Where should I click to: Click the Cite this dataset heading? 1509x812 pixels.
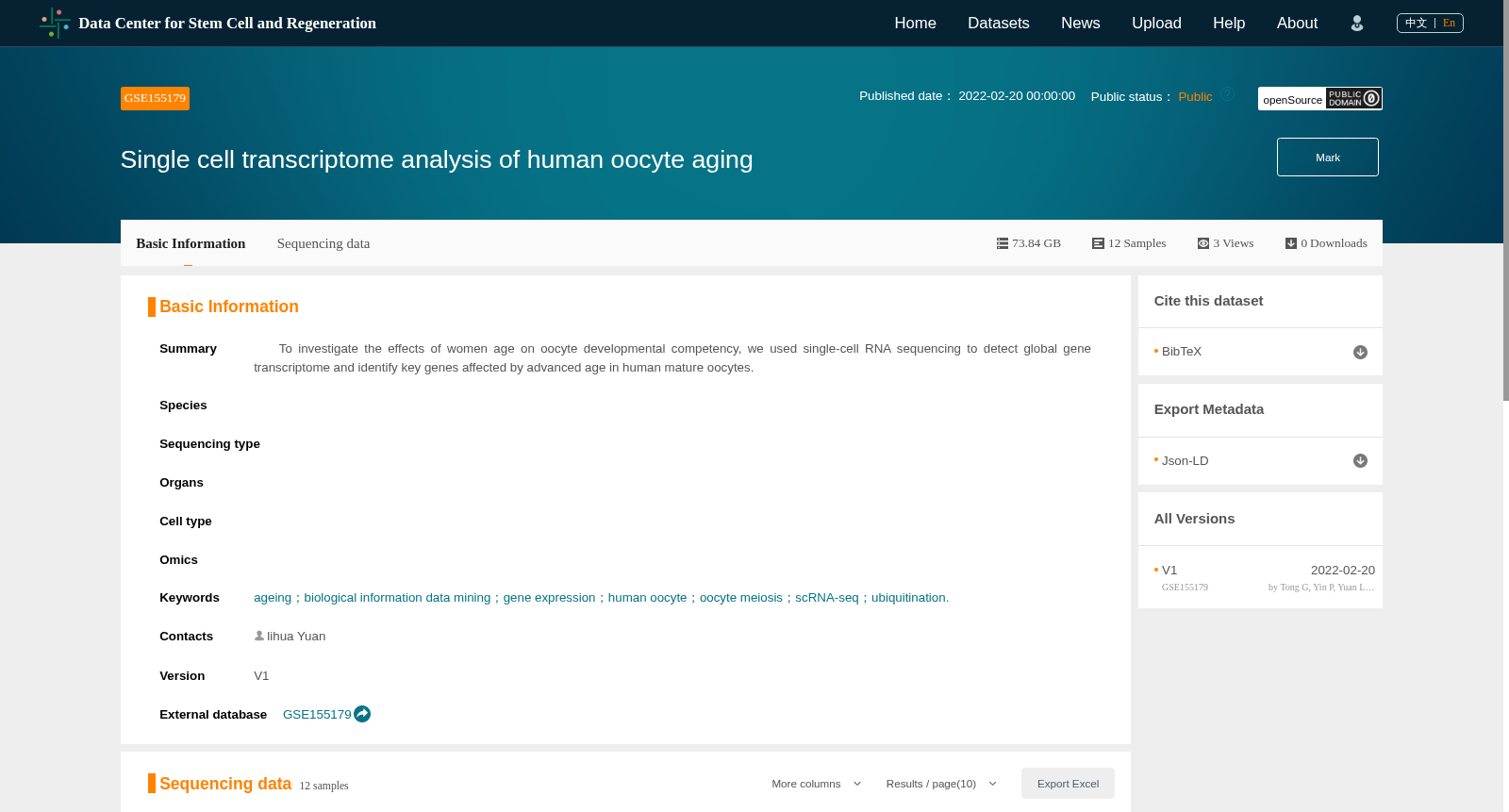(x=1208, y=301)
